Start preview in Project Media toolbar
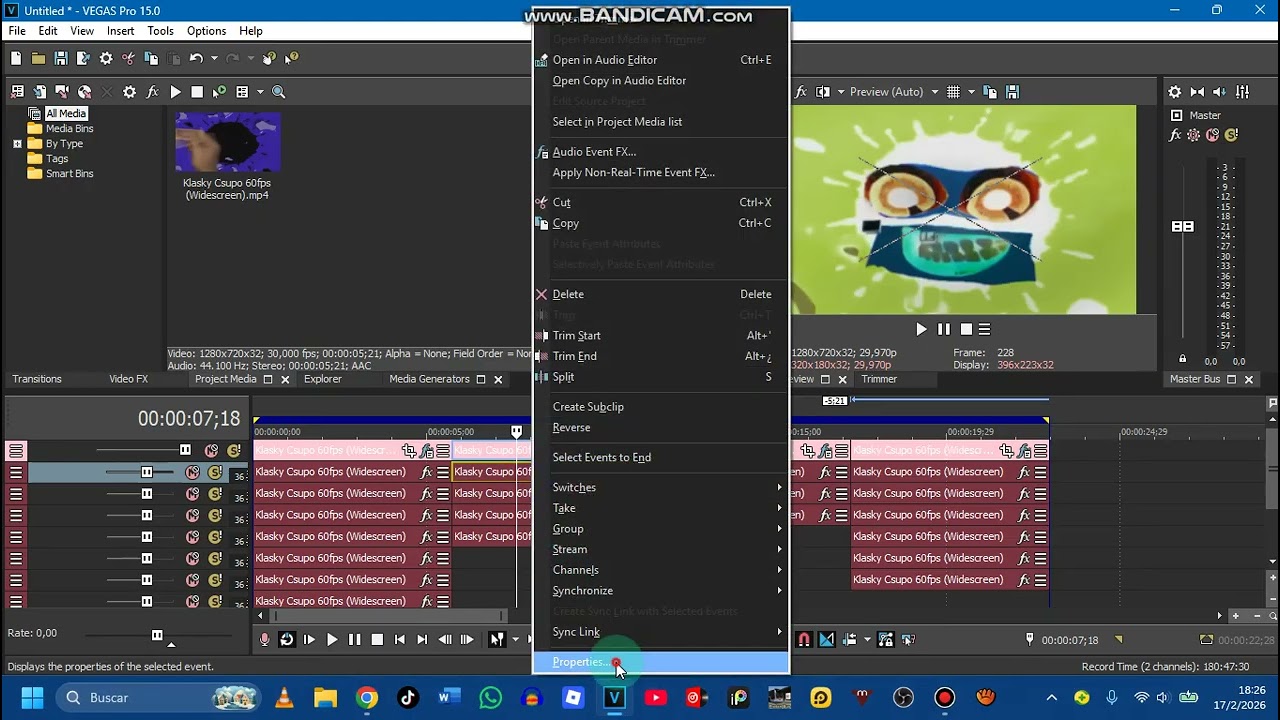This screenshot has width=1280, height=720. tap(175, 92)
